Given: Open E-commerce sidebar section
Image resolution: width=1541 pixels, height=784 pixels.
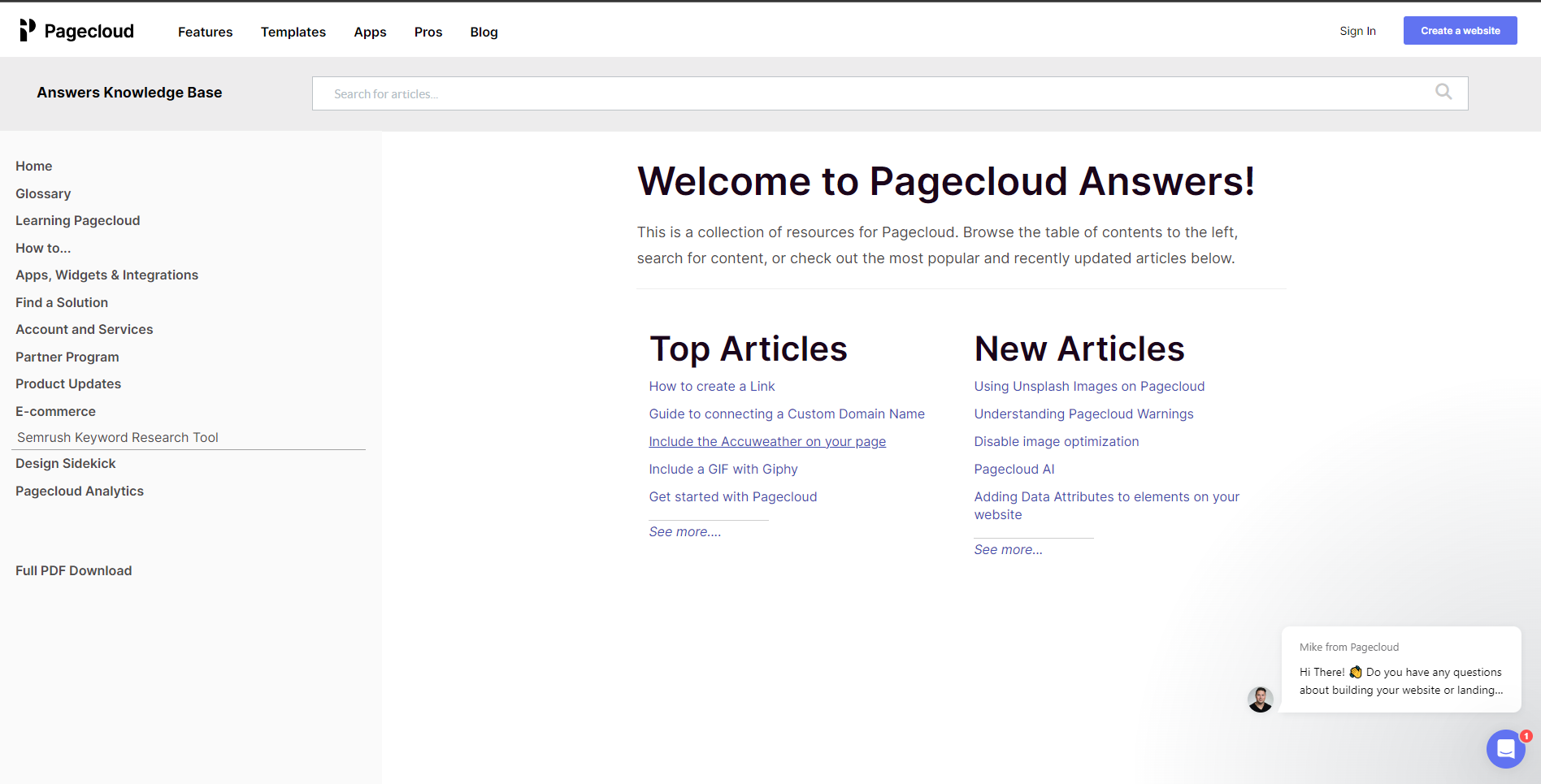Looking at the screenshot, I should (x=56, y=411).
